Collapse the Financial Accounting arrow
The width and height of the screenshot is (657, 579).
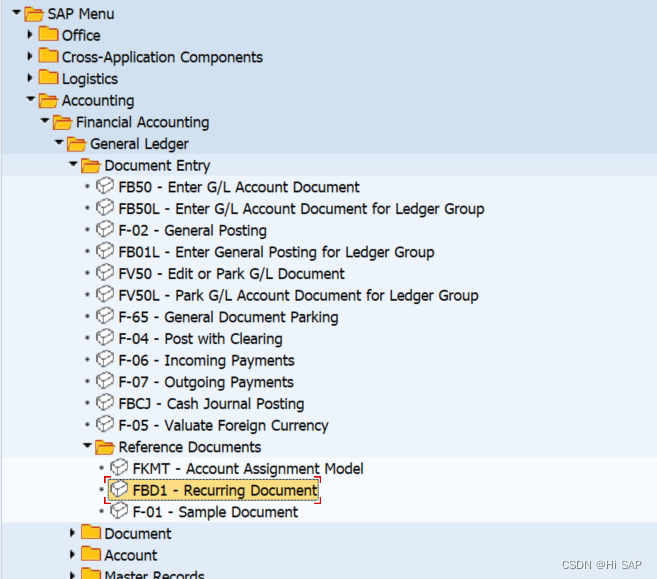pos(45,121)
